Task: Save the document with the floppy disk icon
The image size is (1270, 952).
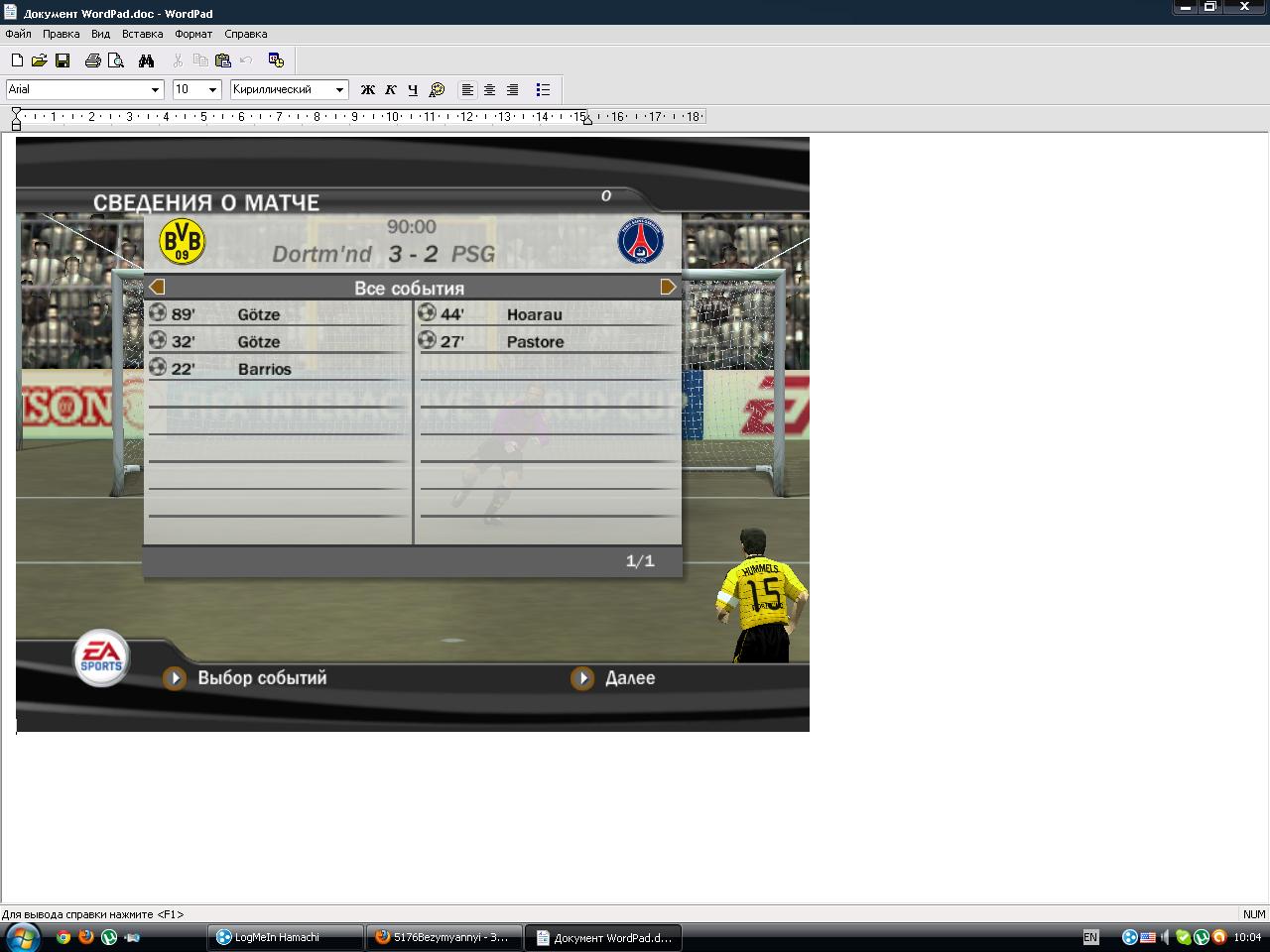Action: pyautogui.click(x=62, y=60)
